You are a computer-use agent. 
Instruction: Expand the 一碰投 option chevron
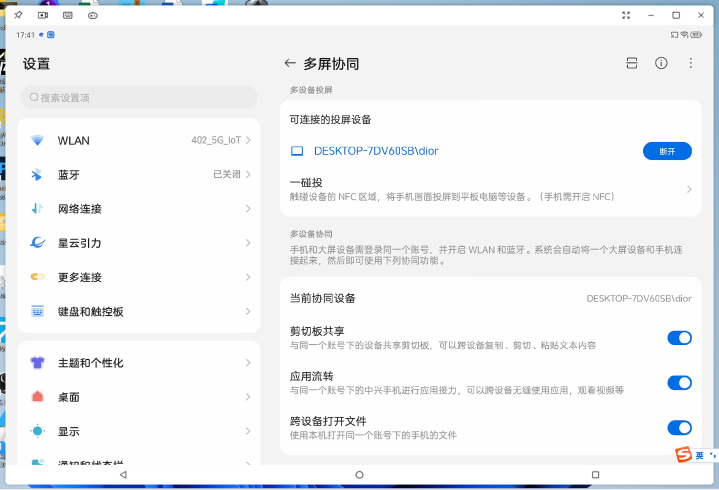tap(689, 189)
